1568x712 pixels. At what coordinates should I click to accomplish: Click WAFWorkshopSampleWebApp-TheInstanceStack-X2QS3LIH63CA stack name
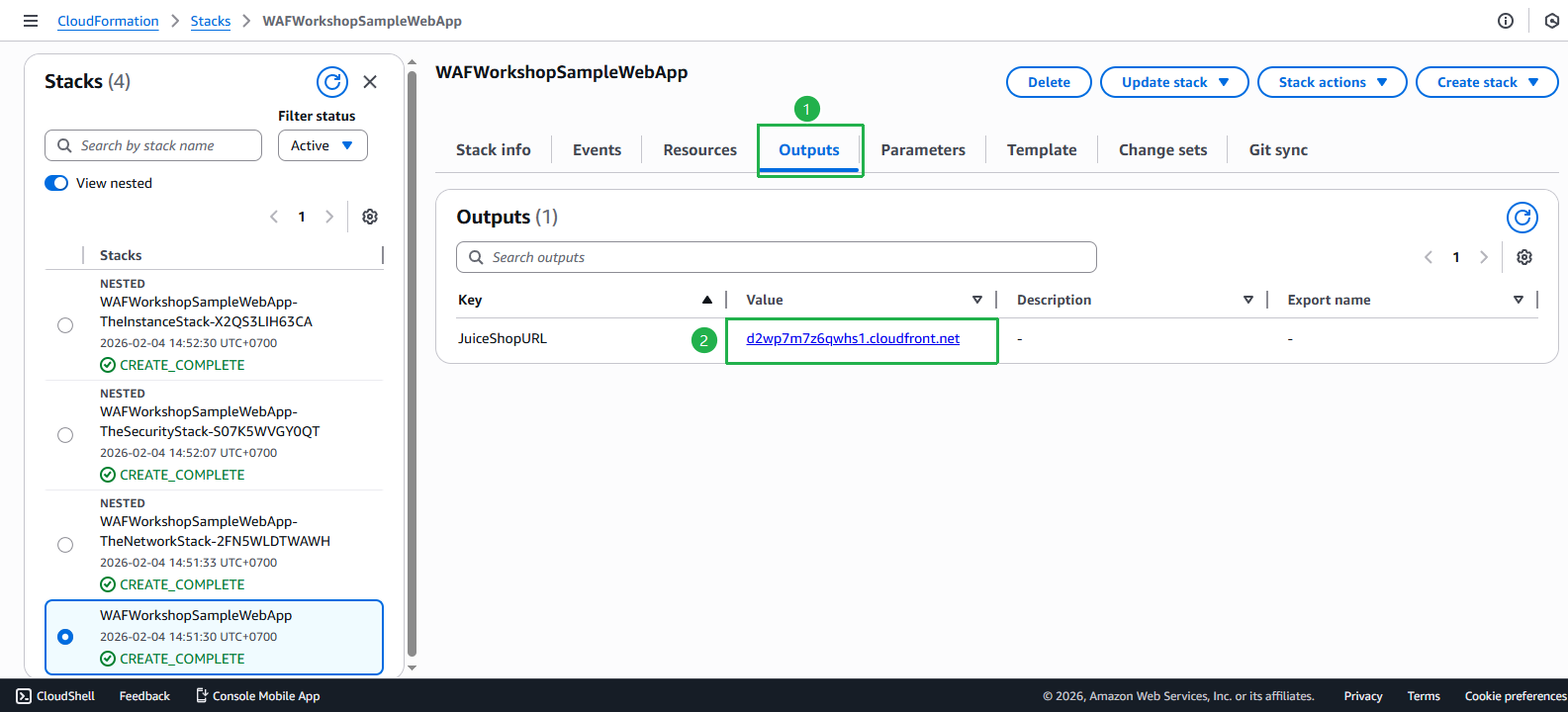206,311
